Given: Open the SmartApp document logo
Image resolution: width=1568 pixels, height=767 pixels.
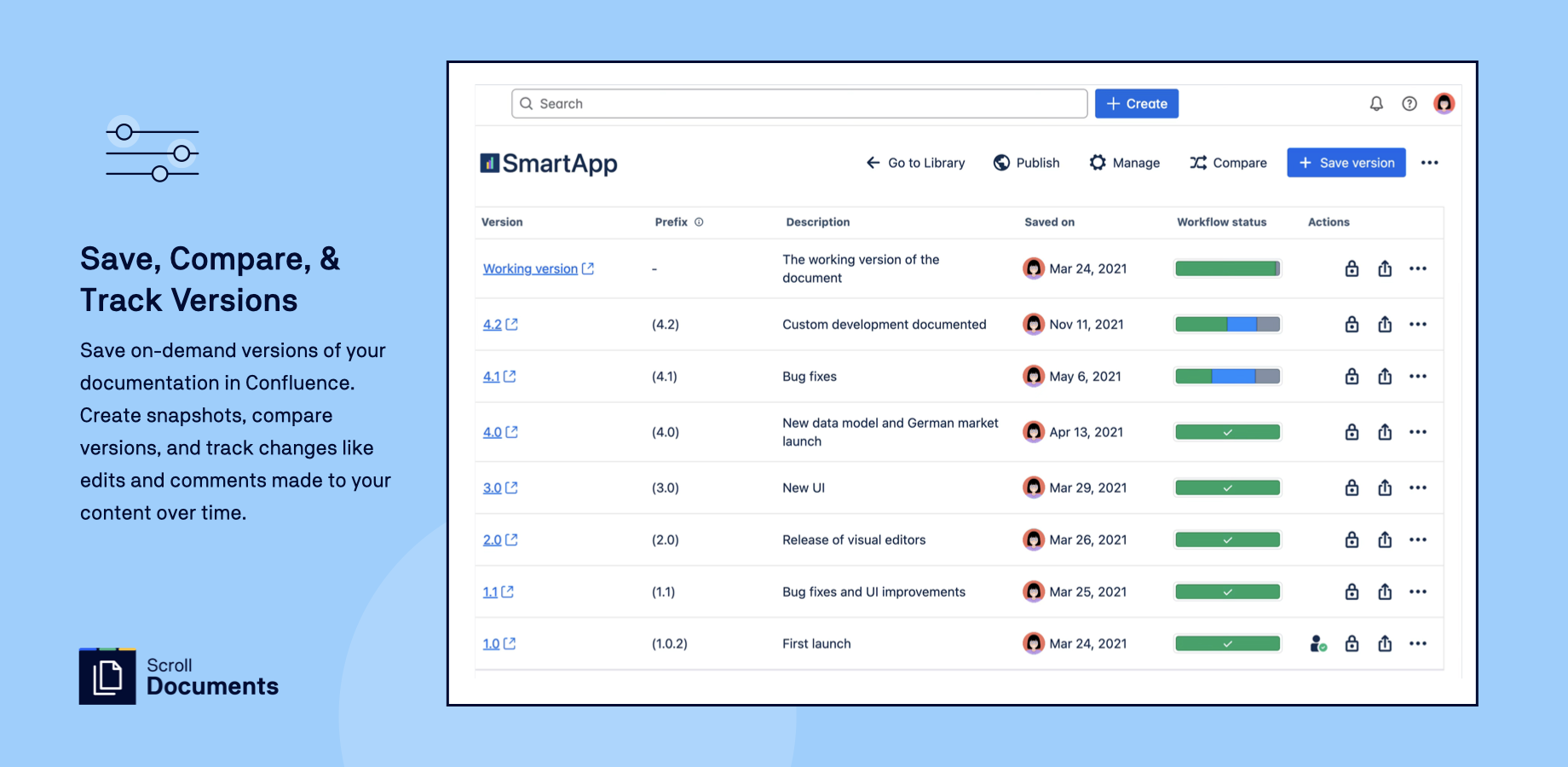Looking at the screenshot, I should pos(548,162).
